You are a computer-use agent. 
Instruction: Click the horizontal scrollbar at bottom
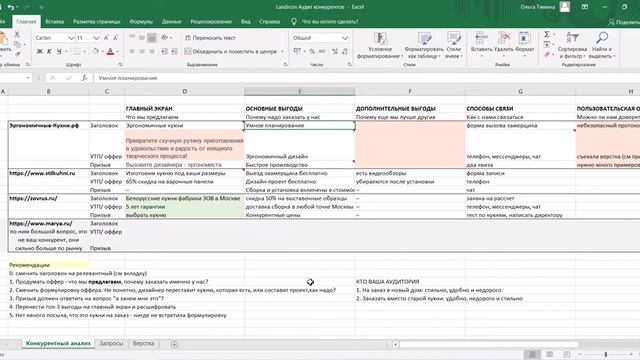(x=489, y=344)
